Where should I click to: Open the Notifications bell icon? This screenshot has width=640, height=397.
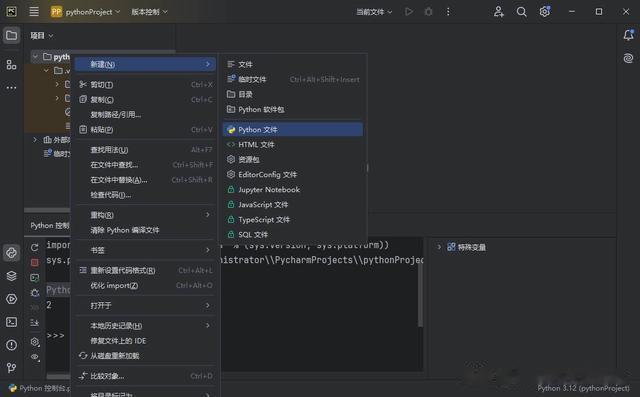tap(629, 35)
